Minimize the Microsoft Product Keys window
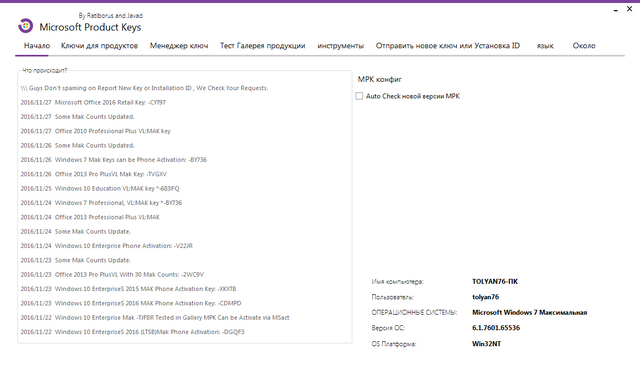 tap(616, 10)
